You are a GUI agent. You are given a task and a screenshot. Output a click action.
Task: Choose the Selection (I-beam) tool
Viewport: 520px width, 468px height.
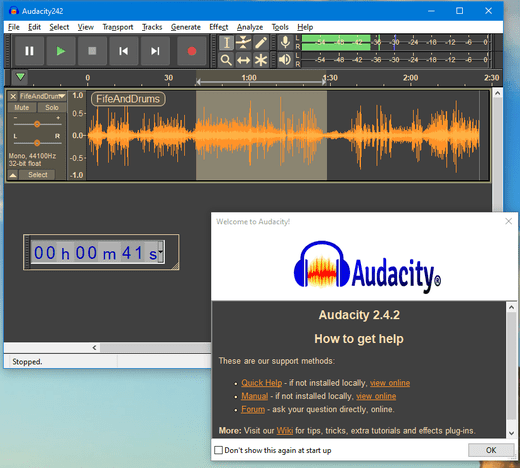coord(227,43)
